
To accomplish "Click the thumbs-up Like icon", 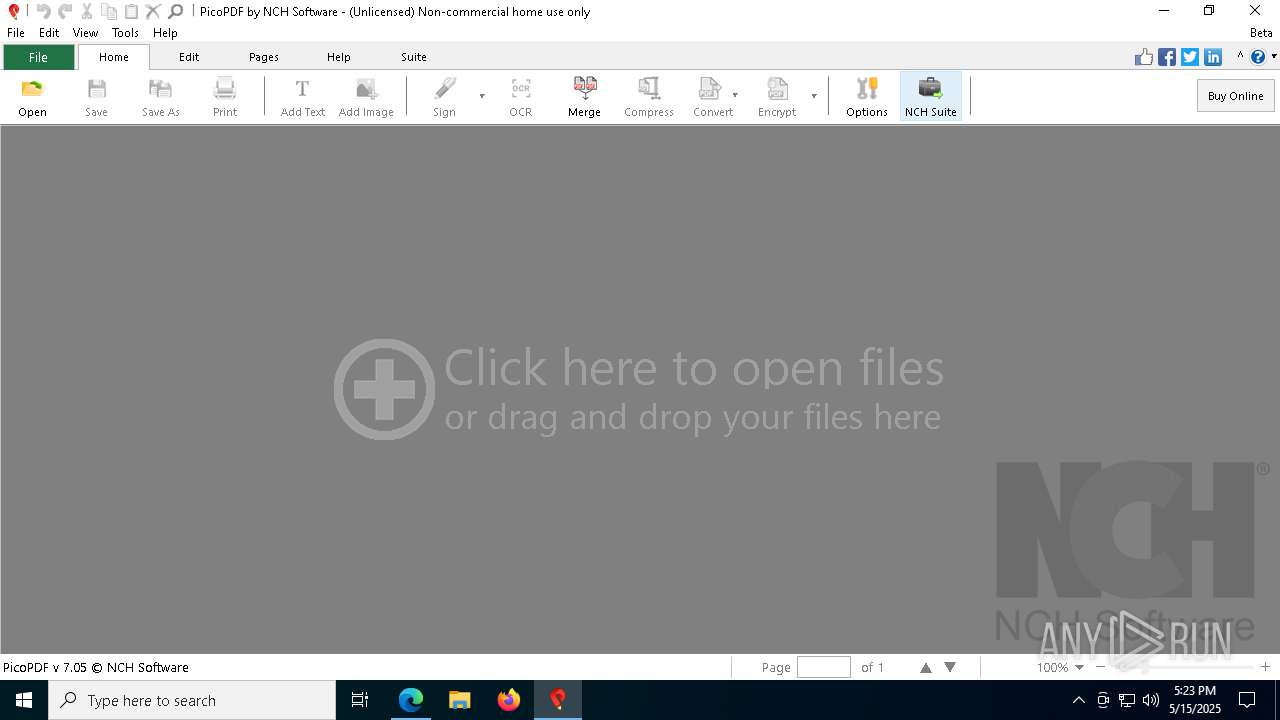I will [1144, 57].
